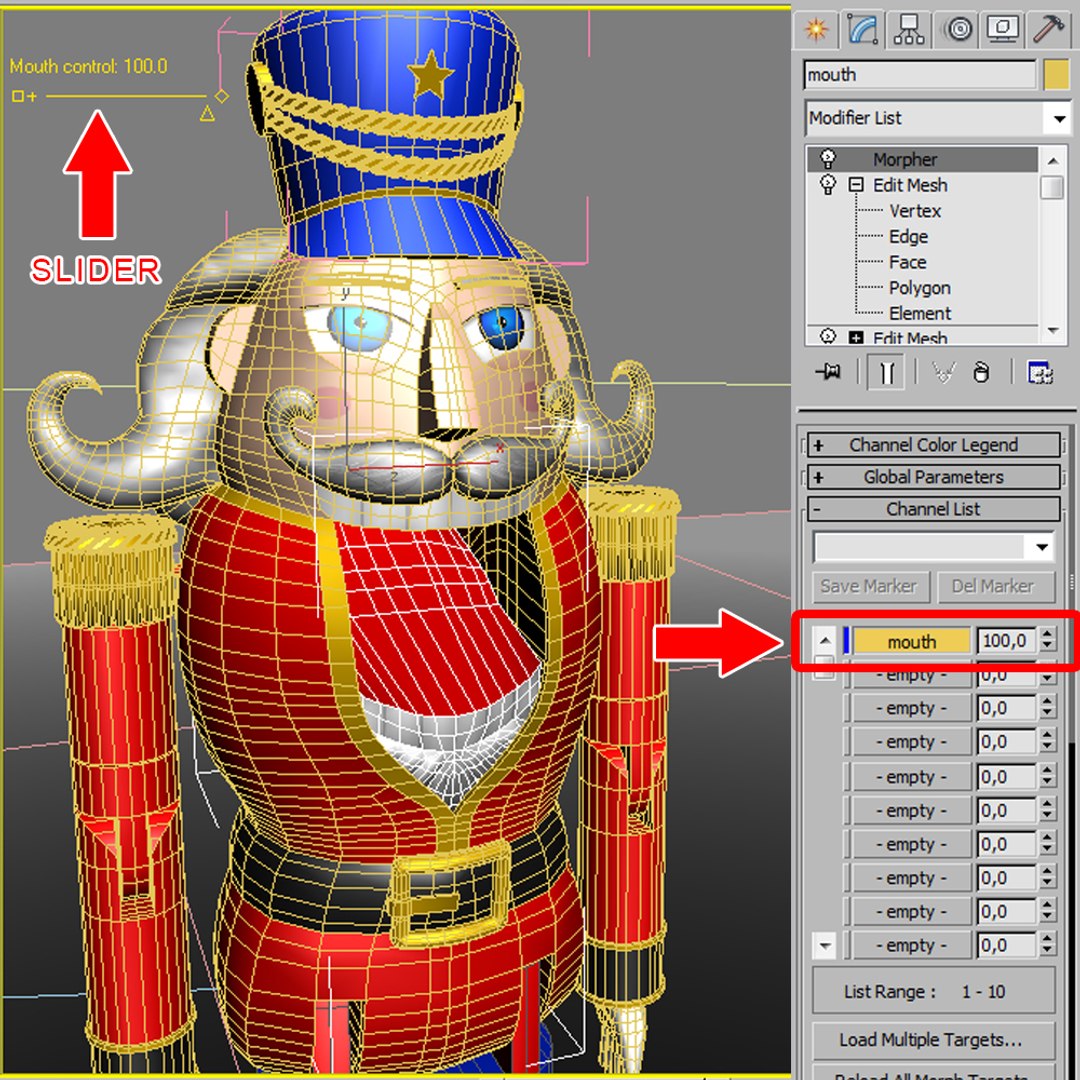Click spinner of last empty channel
The image size is (1080, 1080).
tap(1048, 945)
